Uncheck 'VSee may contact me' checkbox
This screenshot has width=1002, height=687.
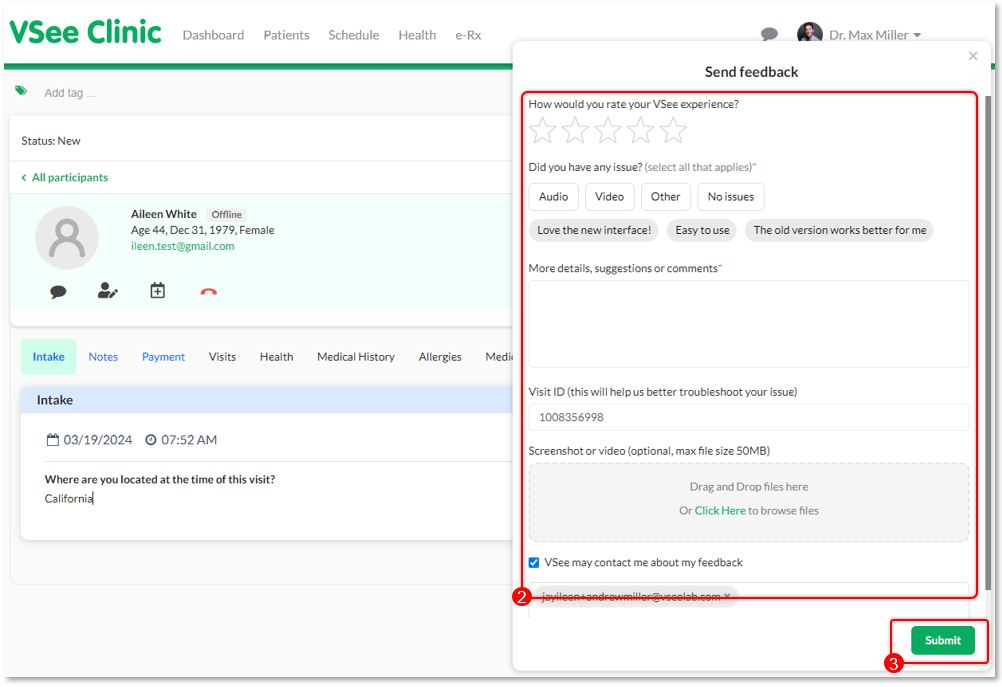click(534, 562)
